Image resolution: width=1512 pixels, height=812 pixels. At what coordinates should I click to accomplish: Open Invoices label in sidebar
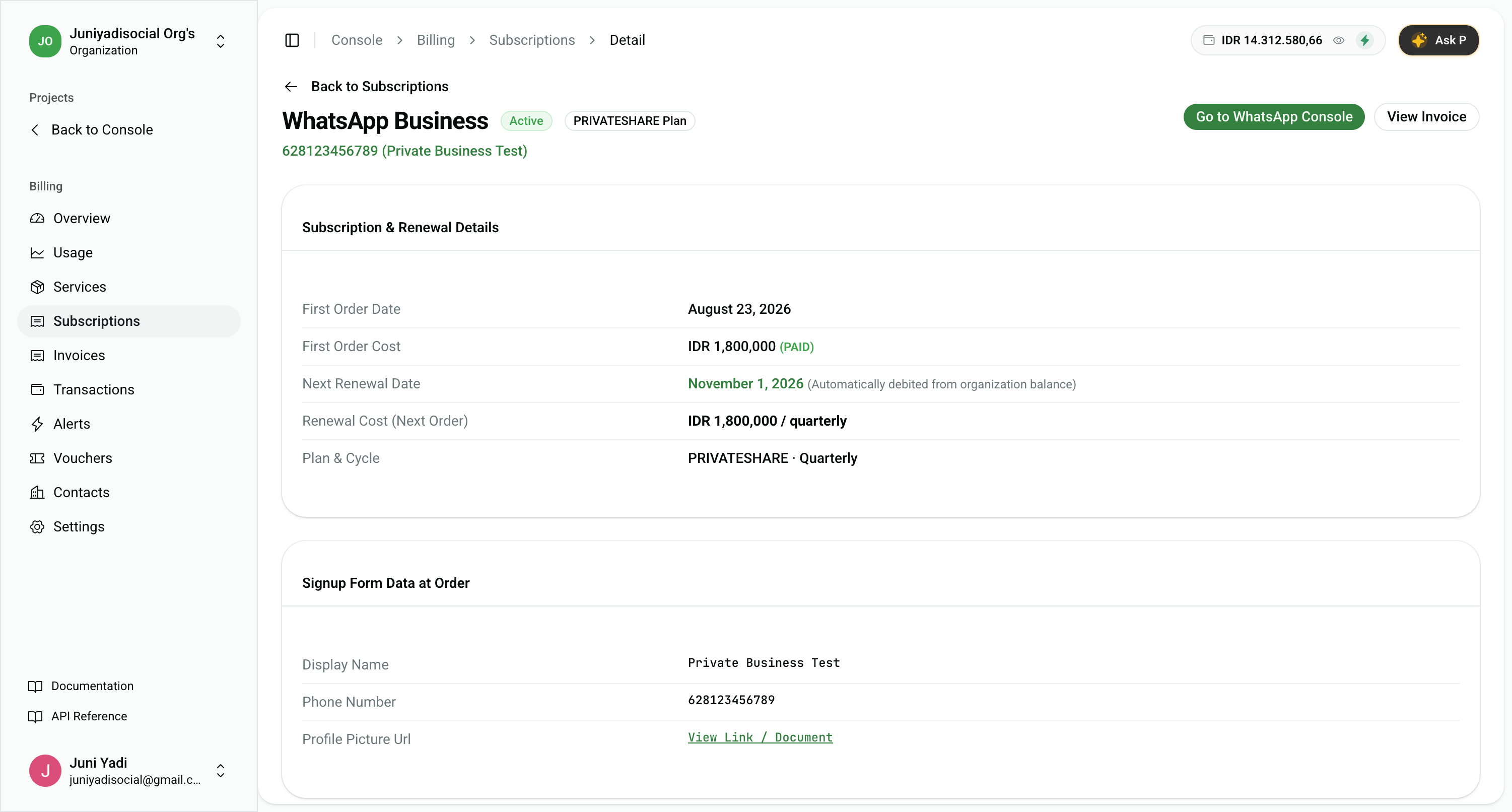(79, 355)
